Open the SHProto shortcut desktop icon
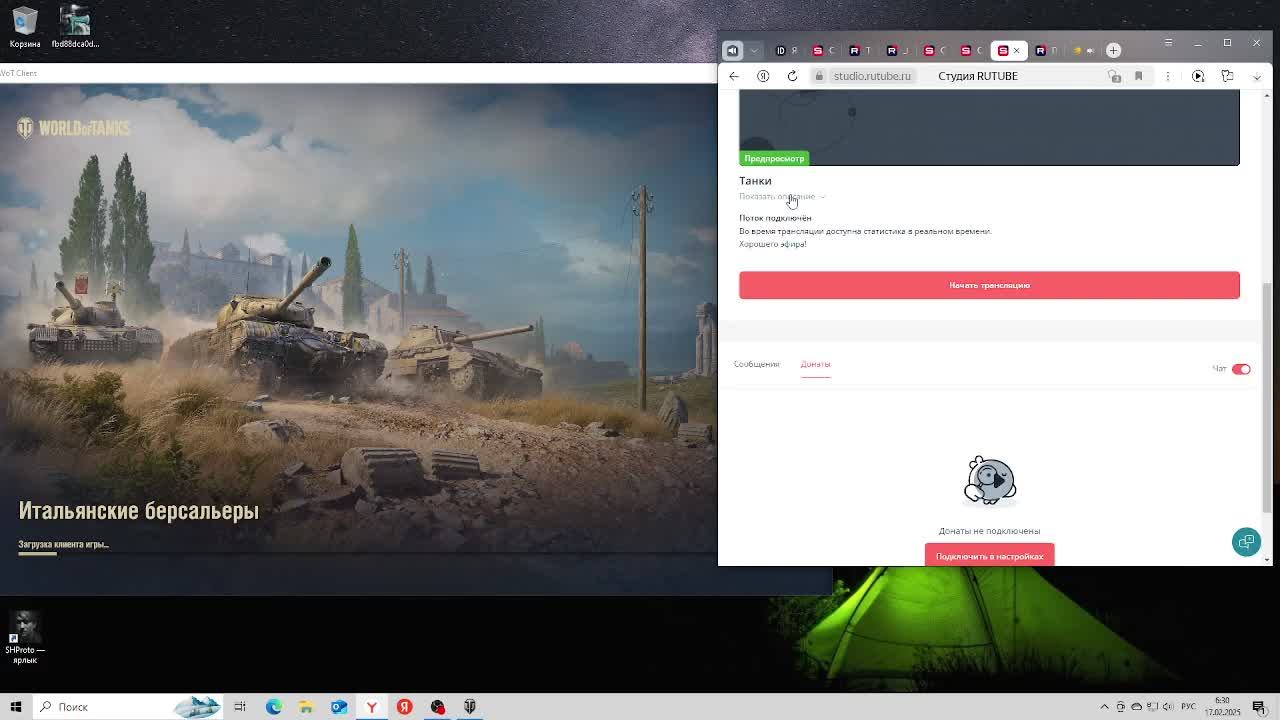The width and height of the screenshot is (1280, 720). coord(25,637)
